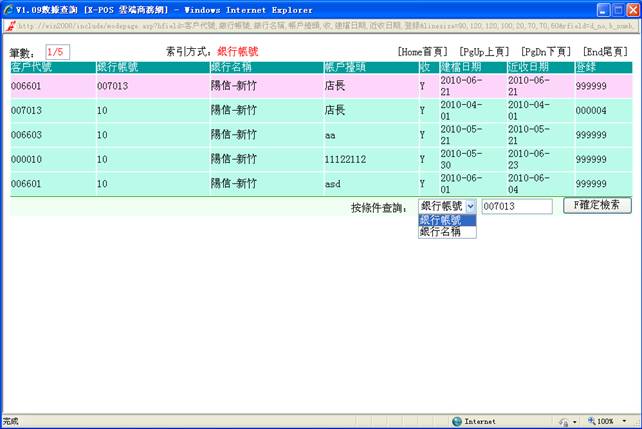Click the search text field containing 007013
The height and width of the screenshot is (429, 642).
point(516,206)
